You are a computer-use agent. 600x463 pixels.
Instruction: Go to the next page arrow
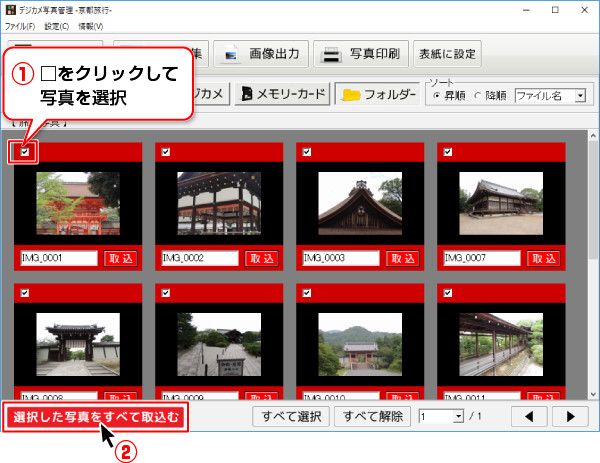570,416
